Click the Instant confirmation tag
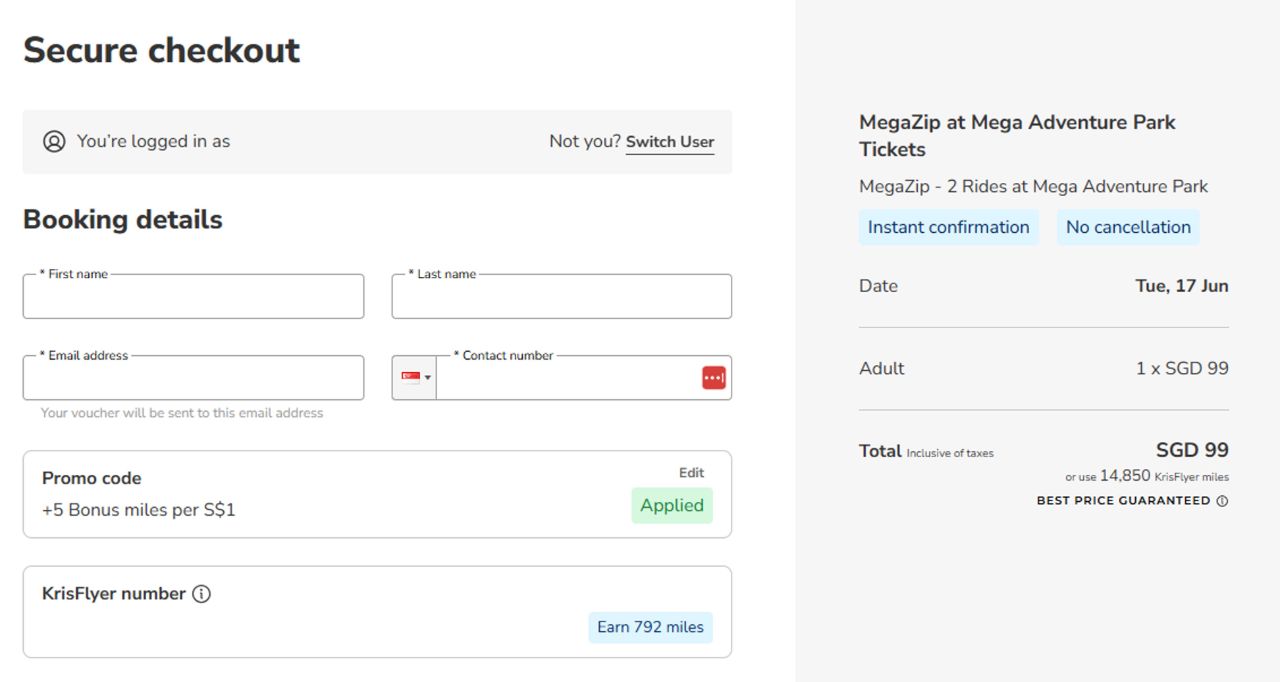Viewport: 1280px width, 682px height. tap(949, 227)
